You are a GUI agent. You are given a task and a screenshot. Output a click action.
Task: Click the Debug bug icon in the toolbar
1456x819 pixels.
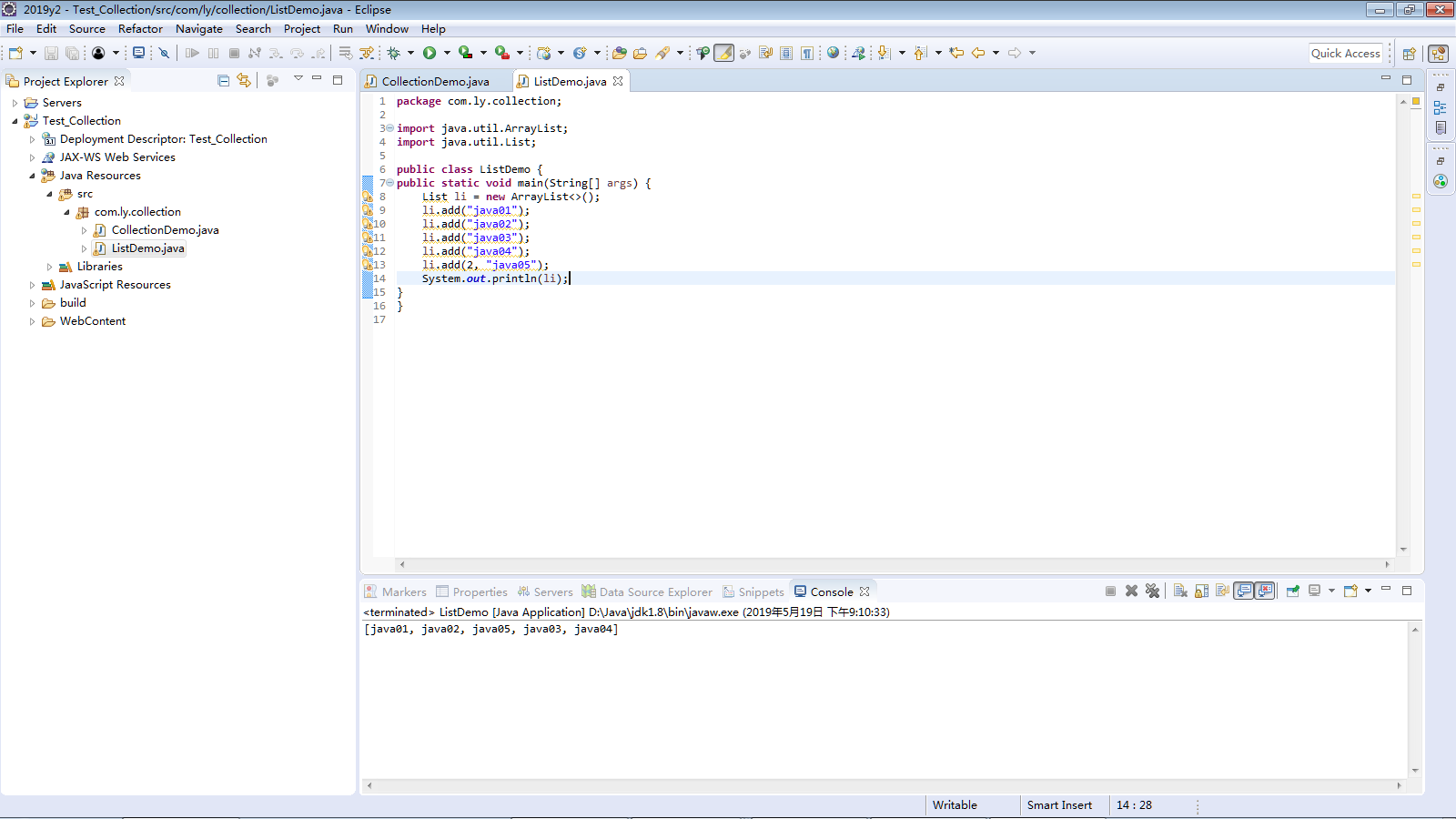[x=393, y=53]
